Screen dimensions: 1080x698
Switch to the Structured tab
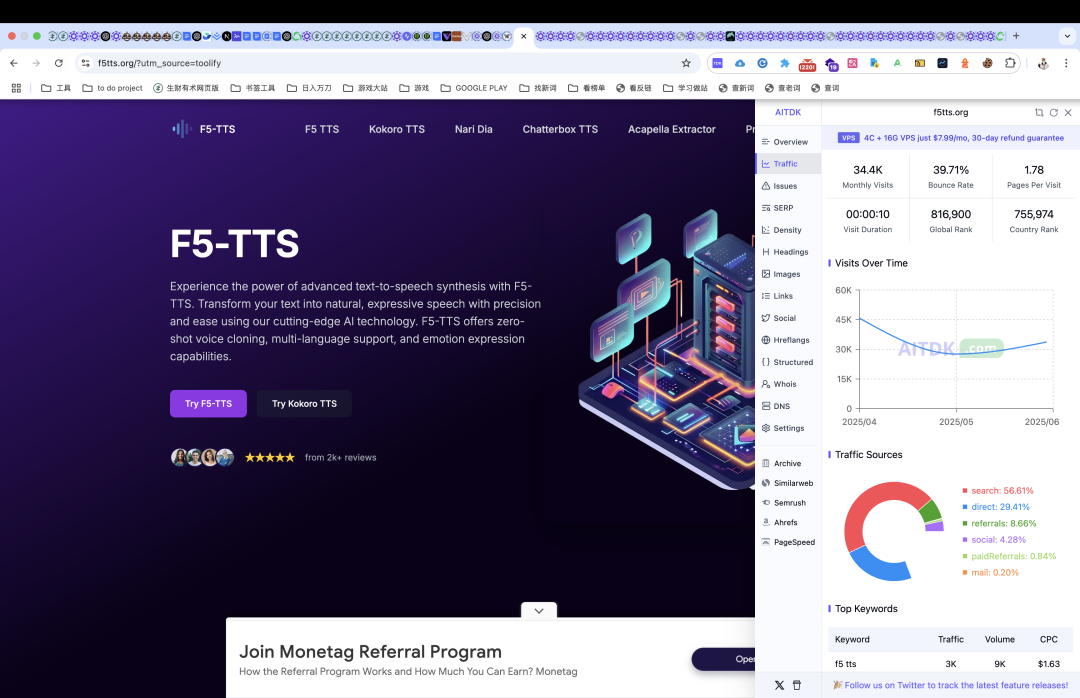tap(788, 362)
